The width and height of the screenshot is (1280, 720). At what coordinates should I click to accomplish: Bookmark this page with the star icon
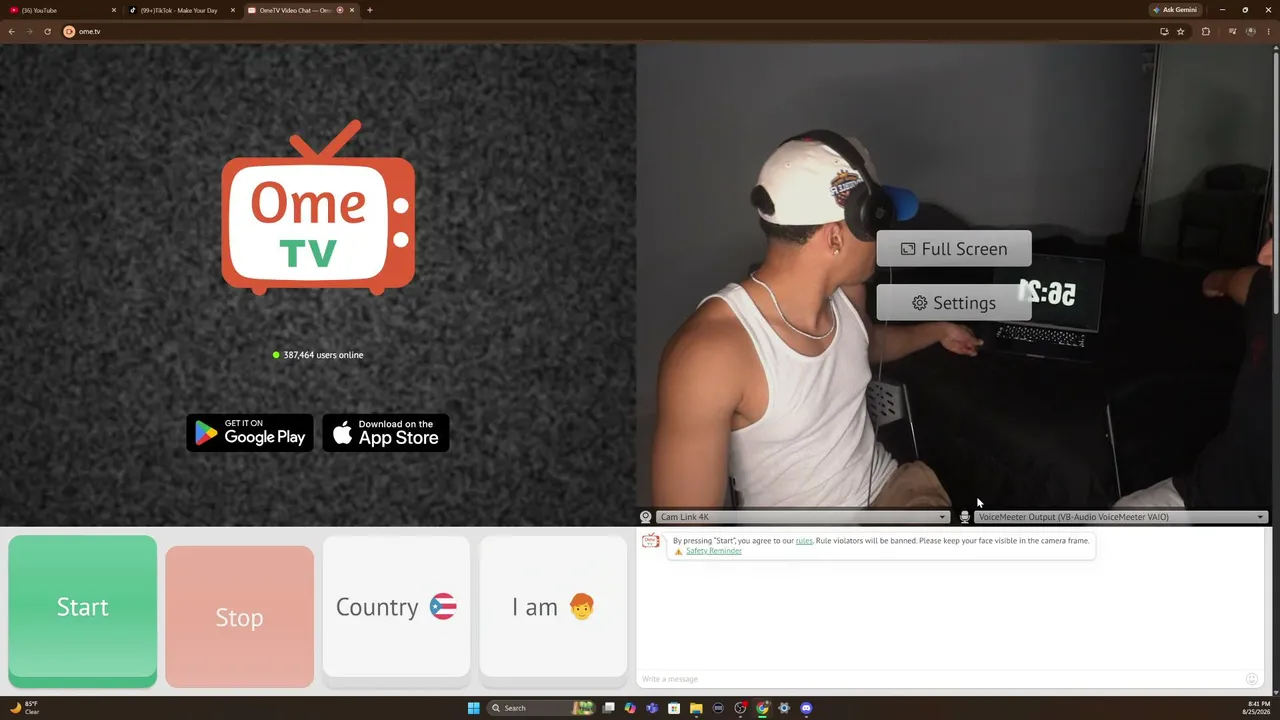pyautogui.click(x=1181, y=31)
